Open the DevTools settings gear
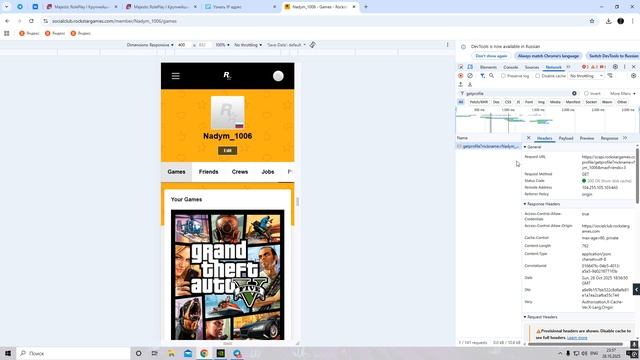The height and width of the screenshot is (360, 640). 615,67
